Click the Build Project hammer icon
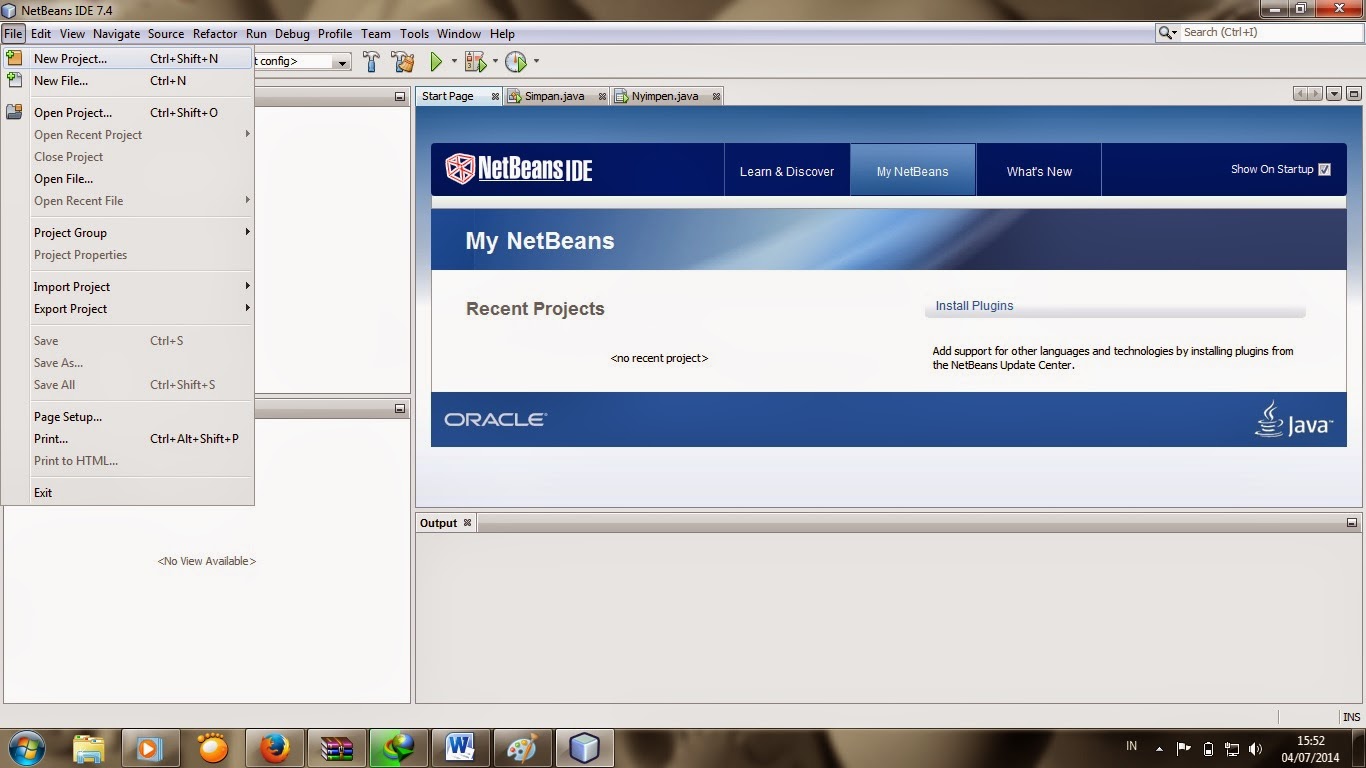 [x=371, y=62]
